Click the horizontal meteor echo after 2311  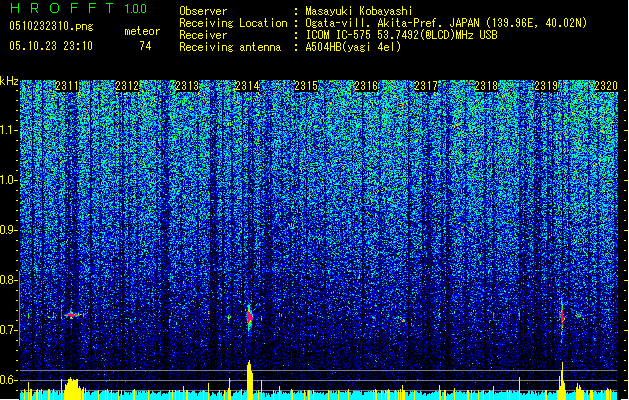coord(72,315)
